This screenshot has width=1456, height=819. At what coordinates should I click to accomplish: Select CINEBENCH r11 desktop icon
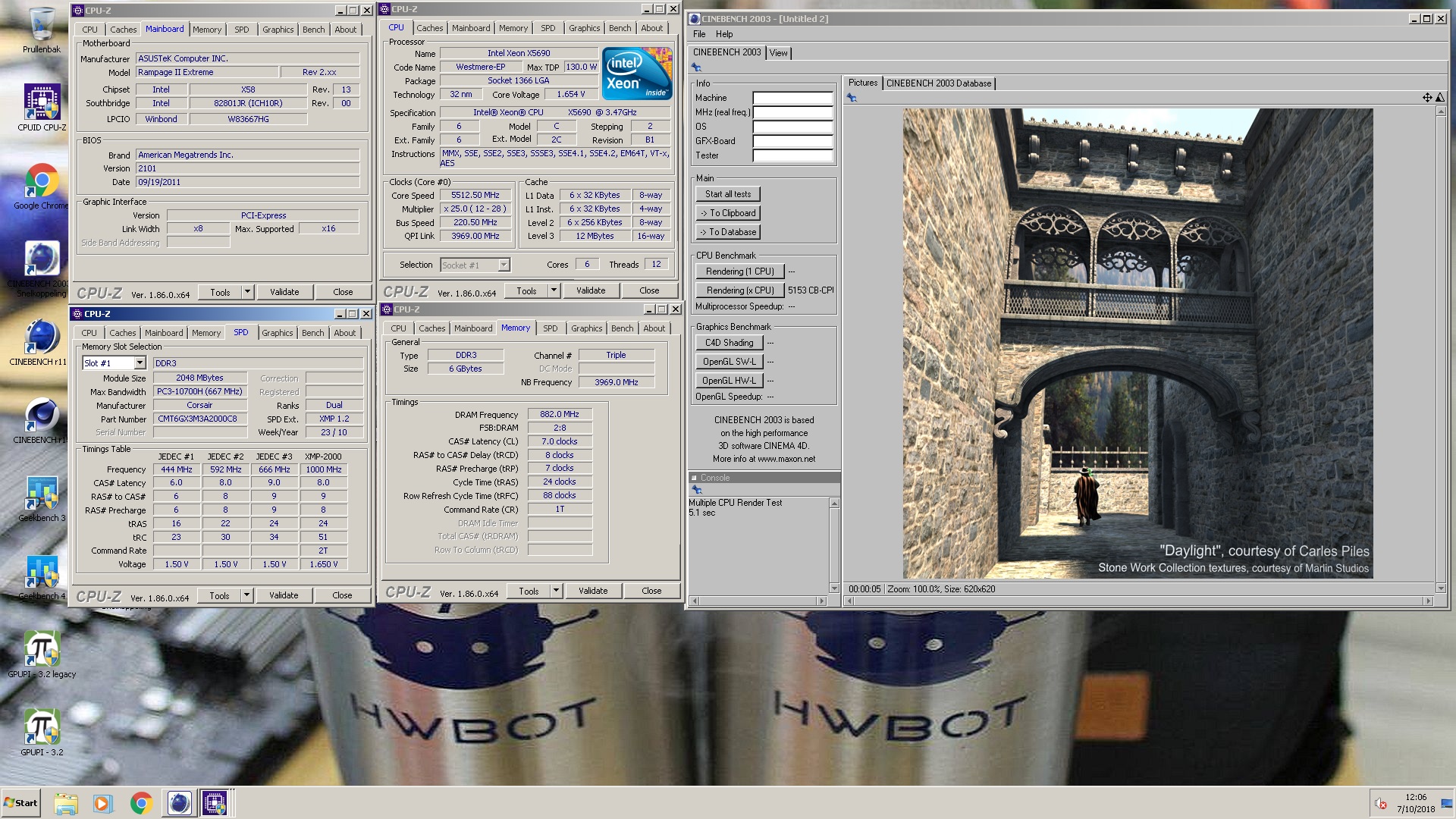click(x=42, y=343)
